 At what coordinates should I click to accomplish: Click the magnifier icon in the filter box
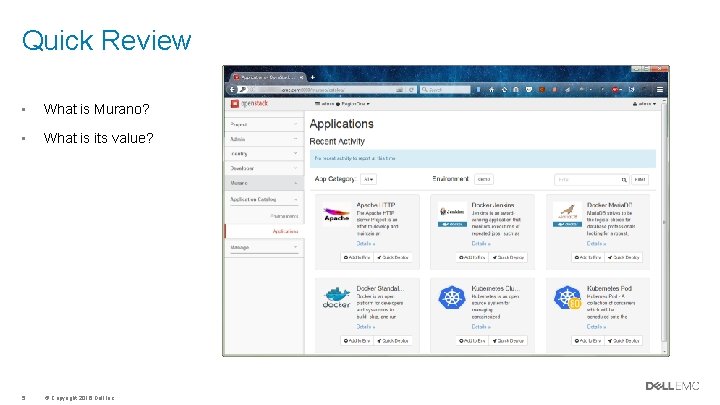click(624, 180)
